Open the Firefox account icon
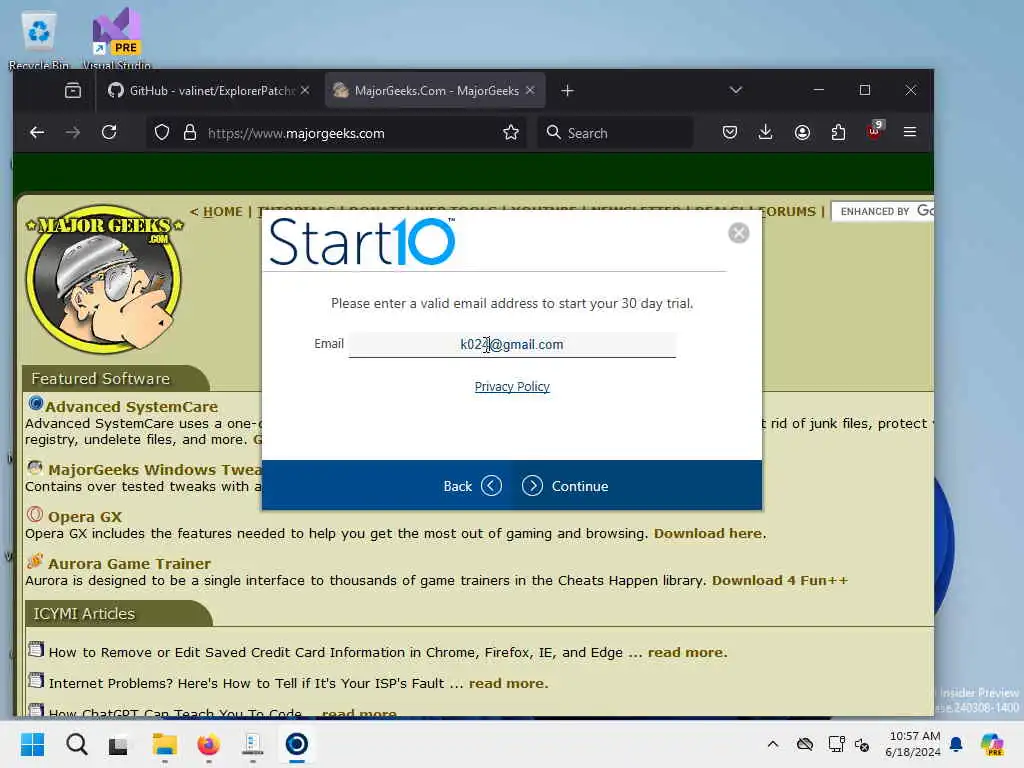This screenshot has height=768, width=1024. 802,133
